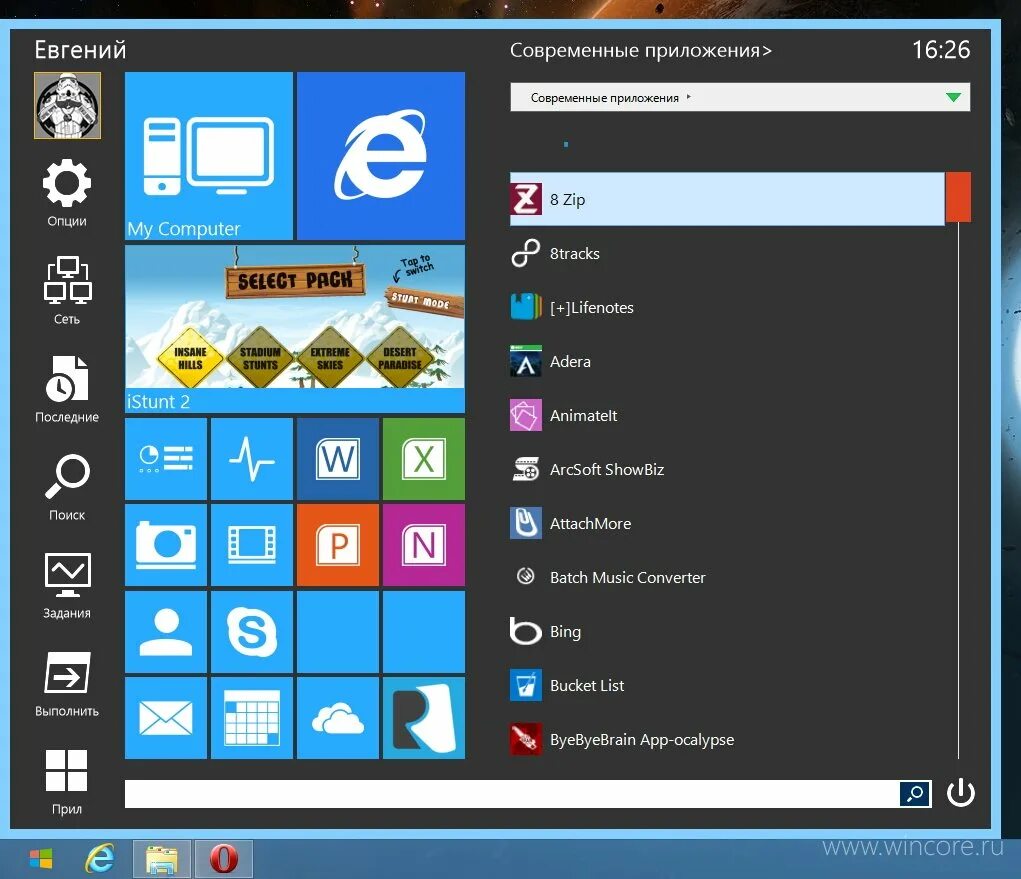Open the pulse line health tile

point(251,459)
